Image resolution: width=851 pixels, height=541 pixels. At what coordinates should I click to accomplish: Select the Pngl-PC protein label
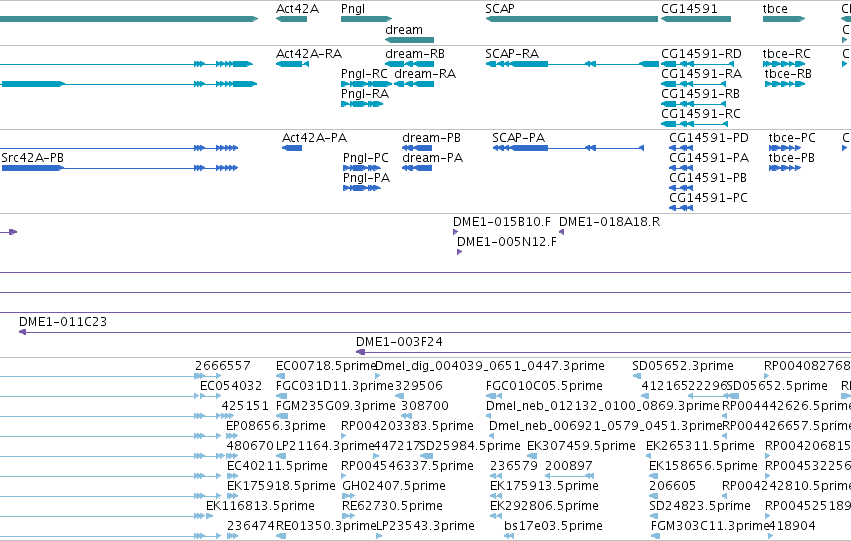(x=366, y=158)
